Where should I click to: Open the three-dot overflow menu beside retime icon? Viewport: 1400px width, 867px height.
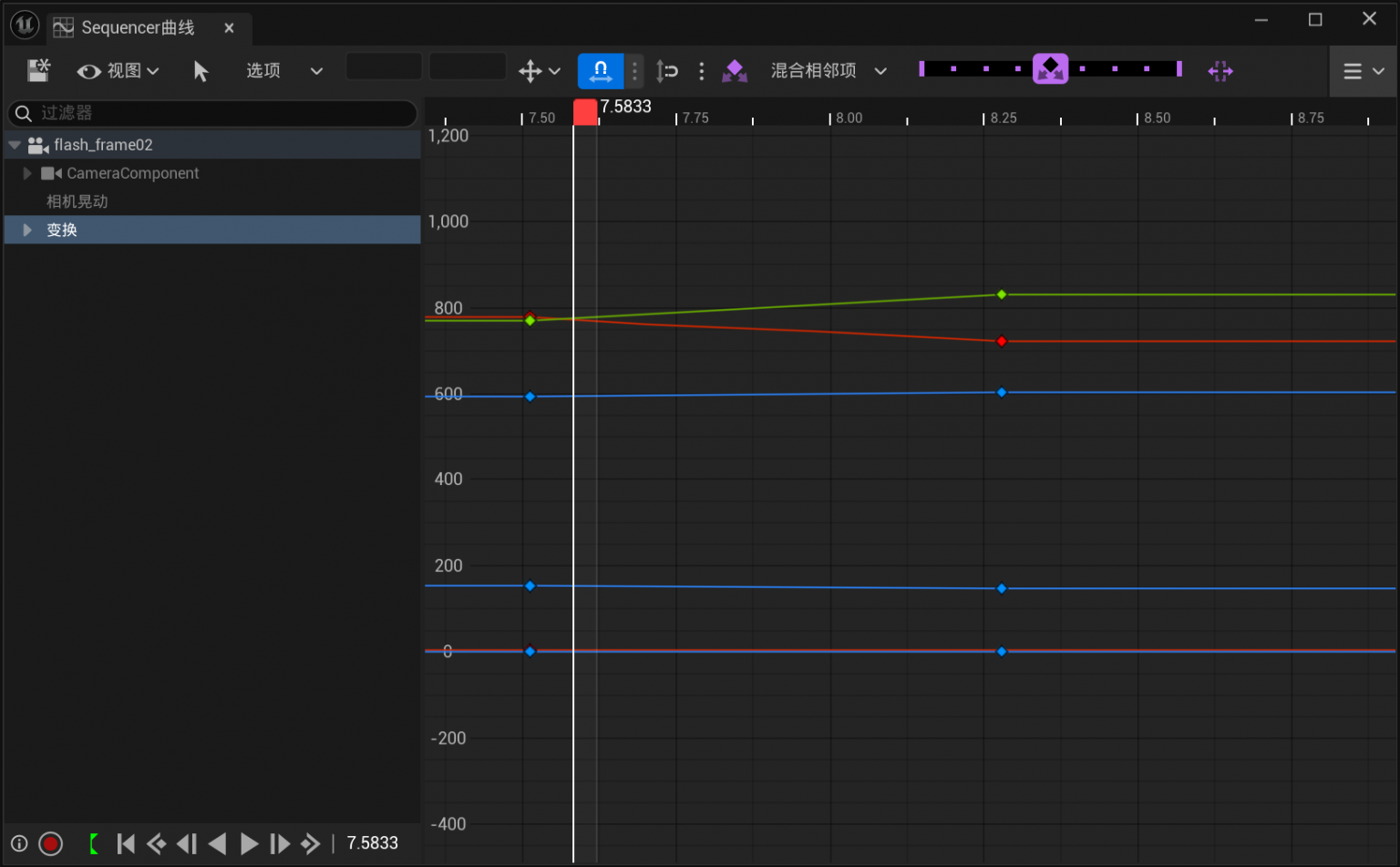click(701, 70)
